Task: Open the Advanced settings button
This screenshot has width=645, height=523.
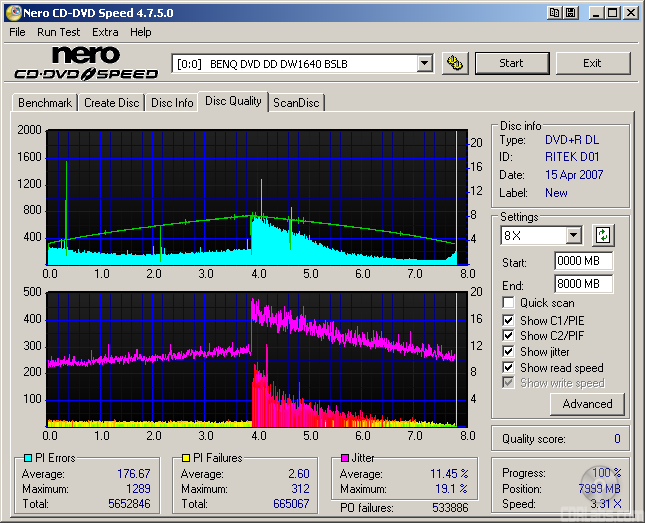Action: (587, 404)
